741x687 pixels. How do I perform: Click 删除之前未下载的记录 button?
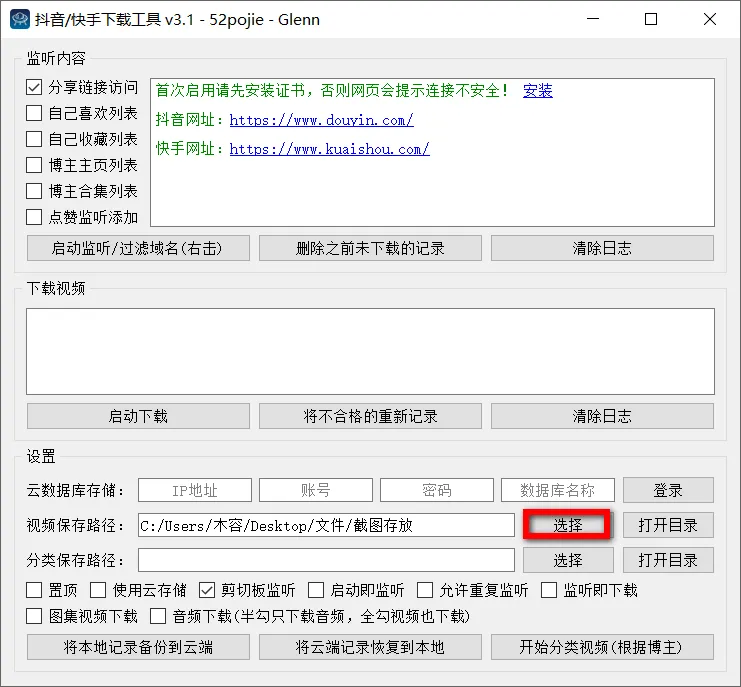370,248
